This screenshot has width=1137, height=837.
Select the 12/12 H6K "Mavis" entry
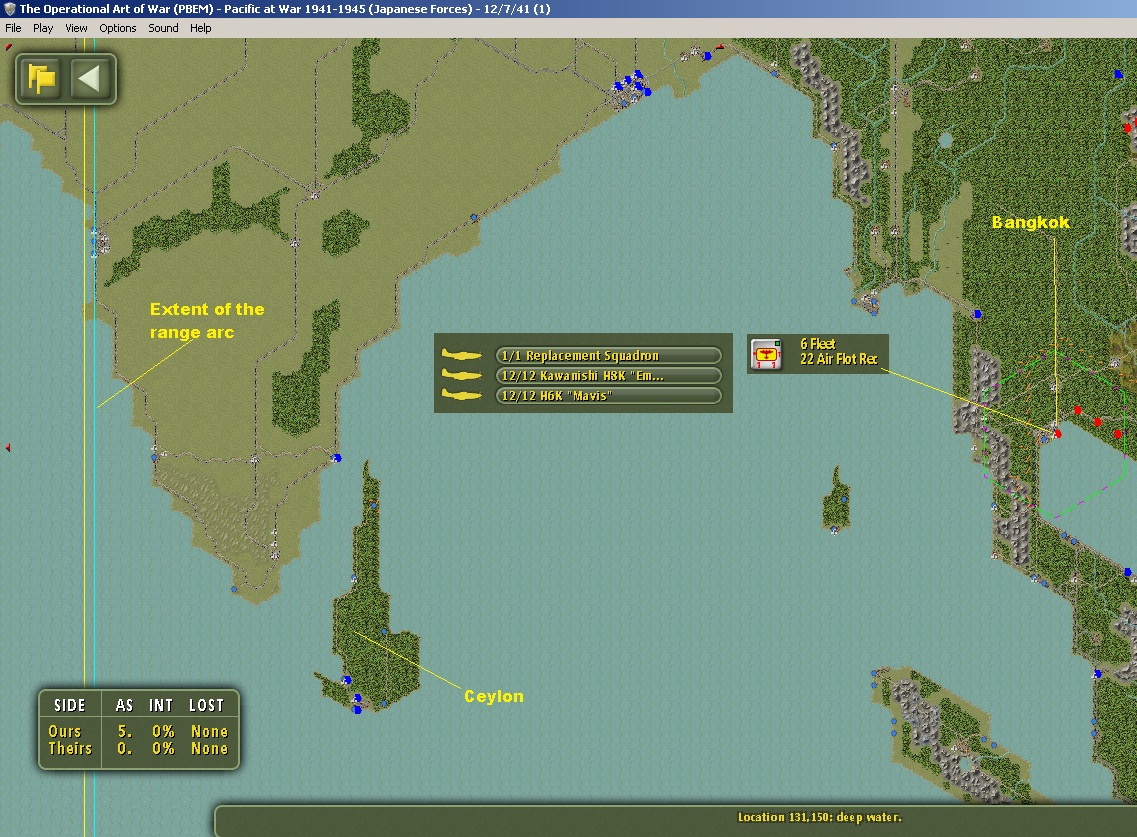pyautogui.click(x=608, y=396)
